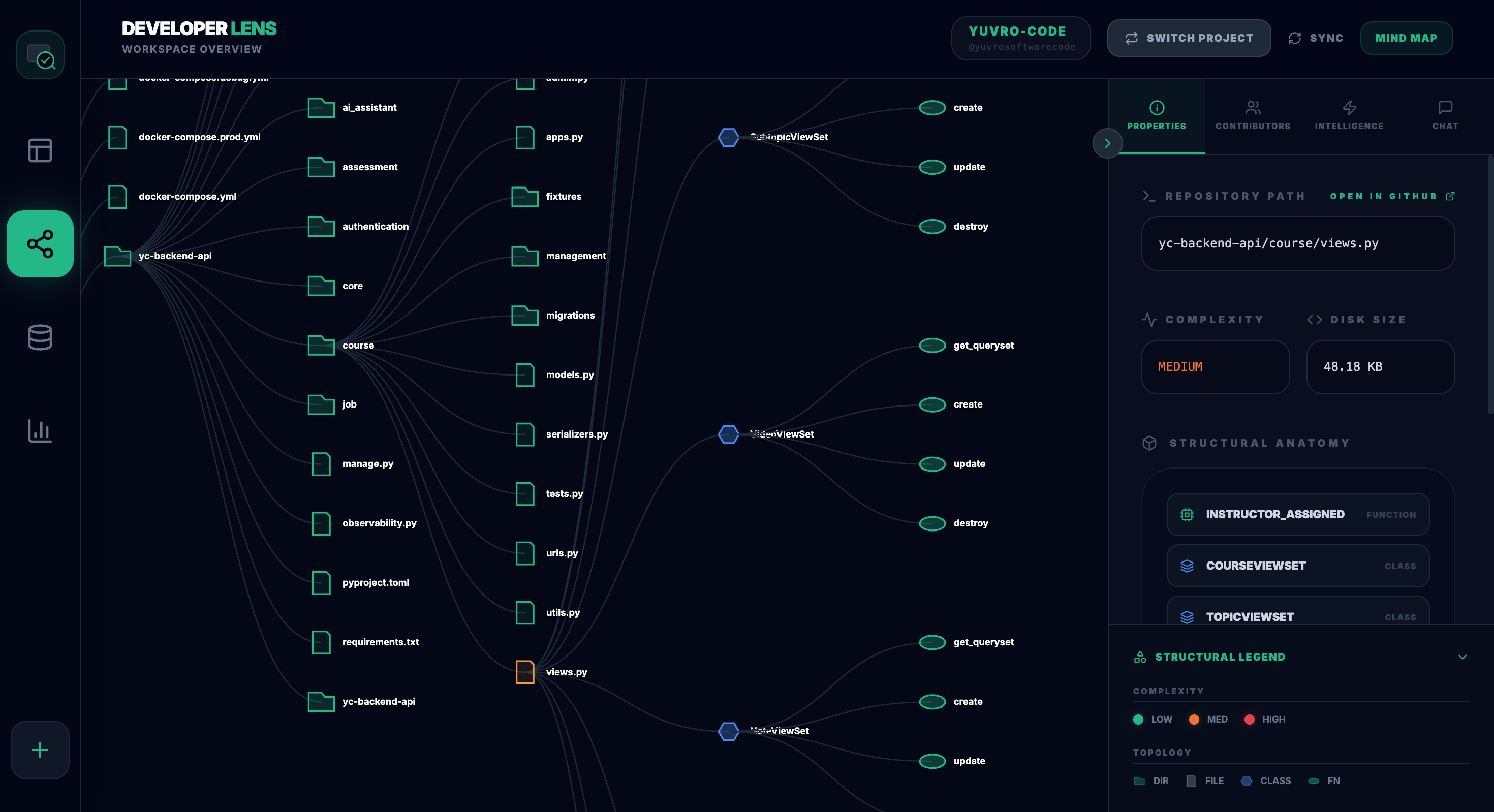Click the VideoViewSet class hexagon node

(x=728, y=434)
